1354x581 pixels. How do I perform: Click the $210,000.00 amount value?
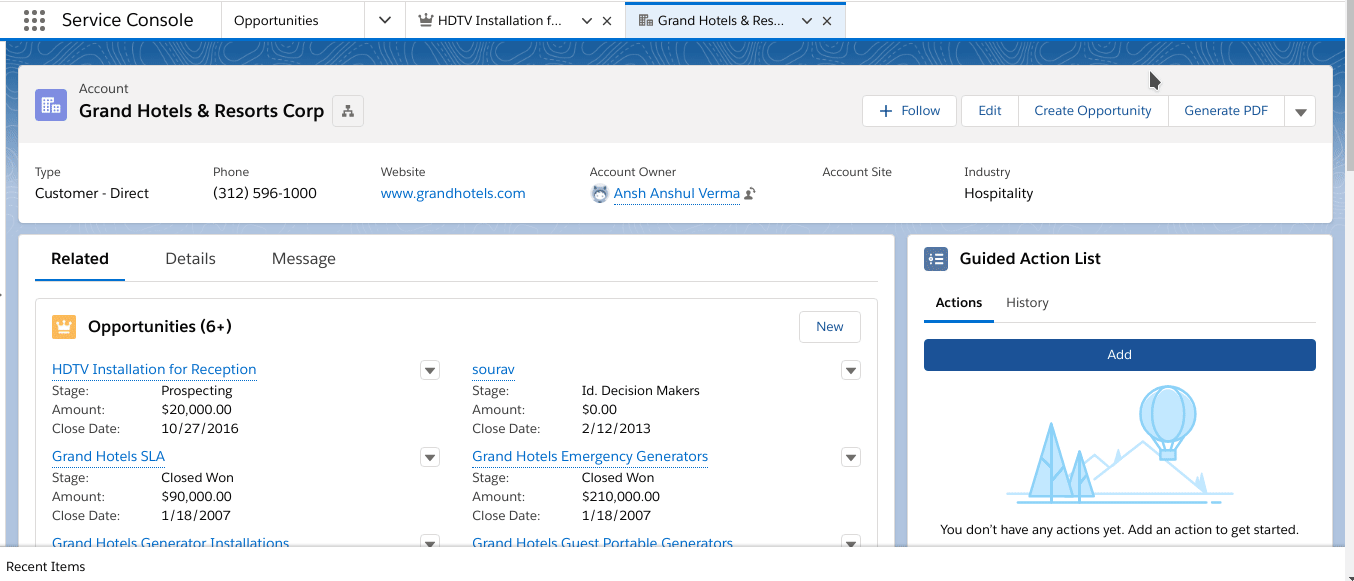(x=621, y=497)
